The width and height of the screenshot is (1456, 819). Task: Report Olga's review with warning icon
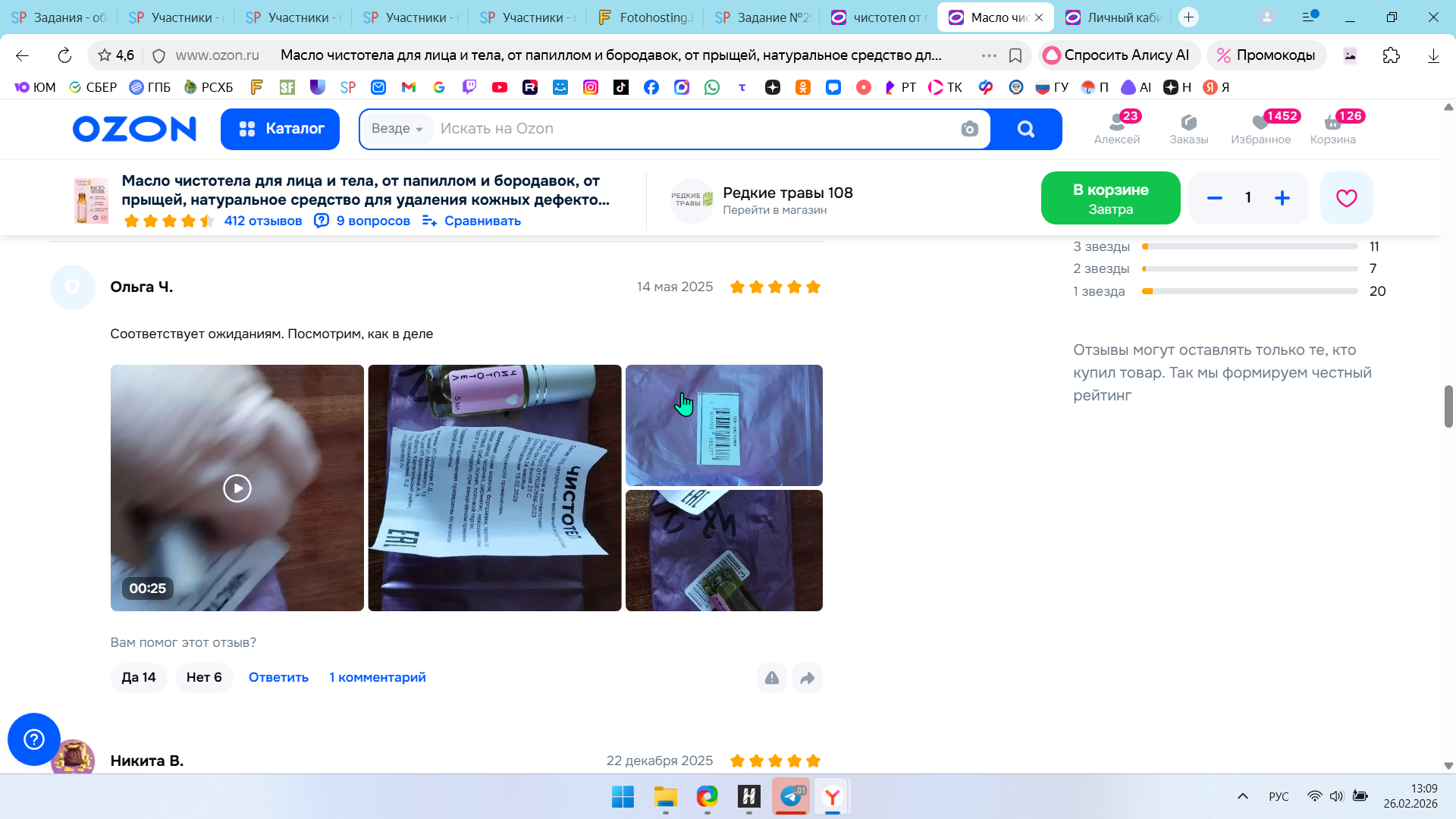[x=771, y=678]
